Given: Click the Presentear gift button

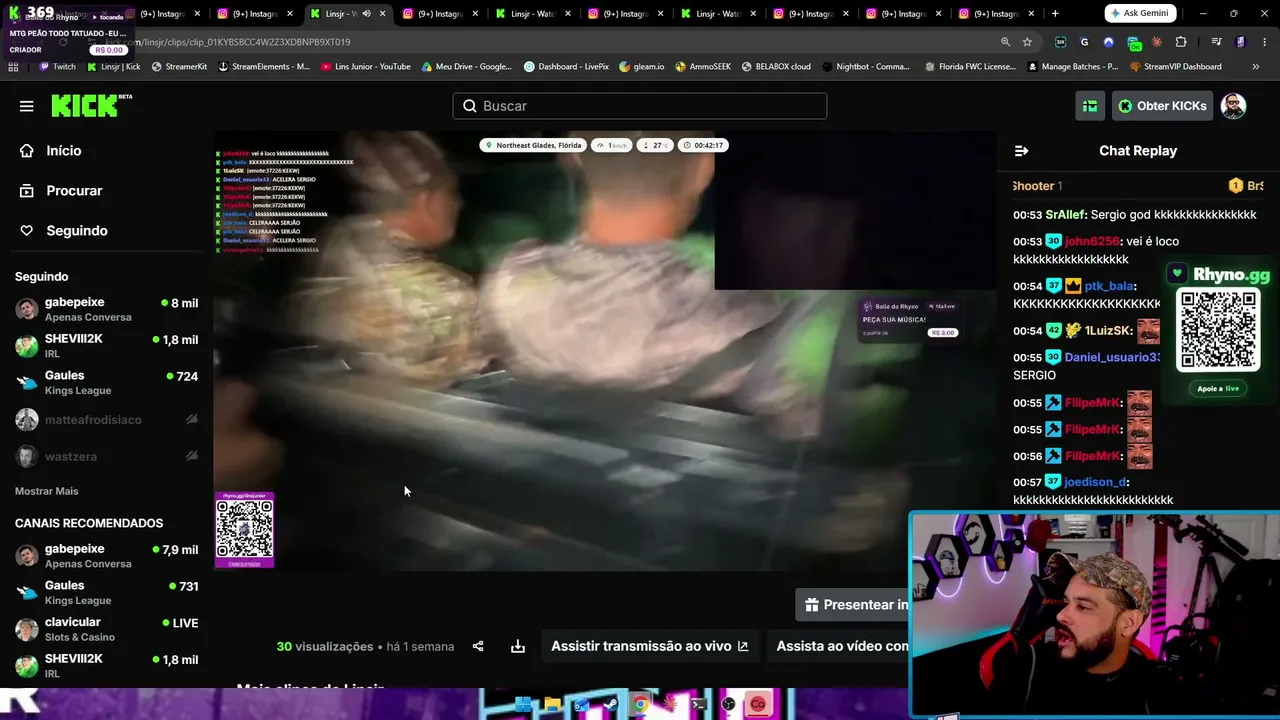Looking at the screenshot, I should tap(852, 604).
